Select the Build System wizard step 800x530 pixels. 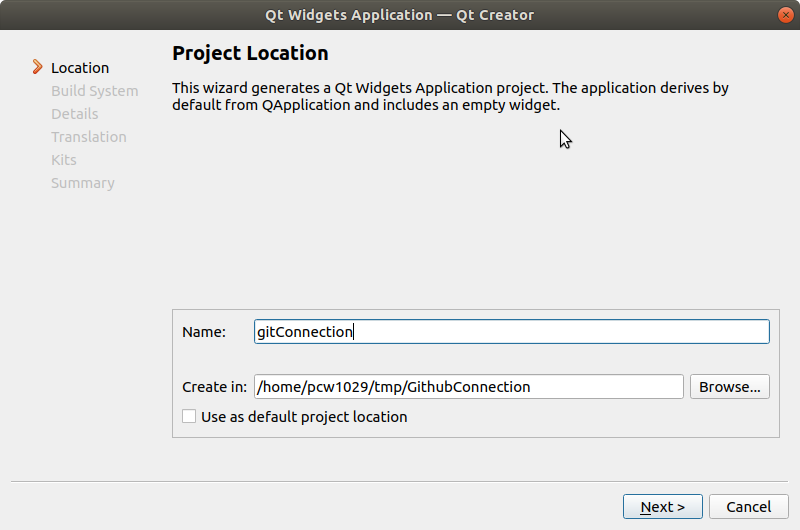pyautogui.click(x=94, y=91)
